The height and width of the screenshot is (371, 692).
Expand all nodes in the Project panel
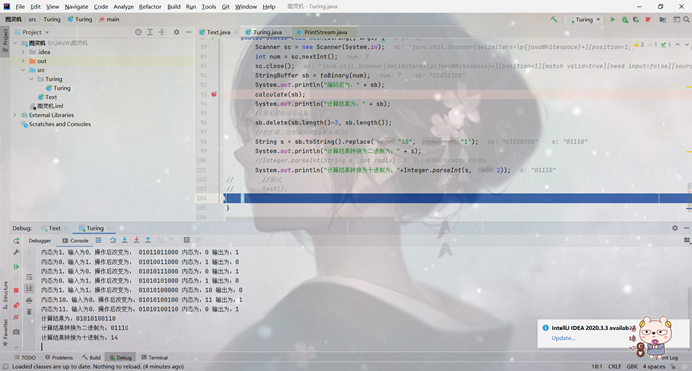(x=150, y=32)
